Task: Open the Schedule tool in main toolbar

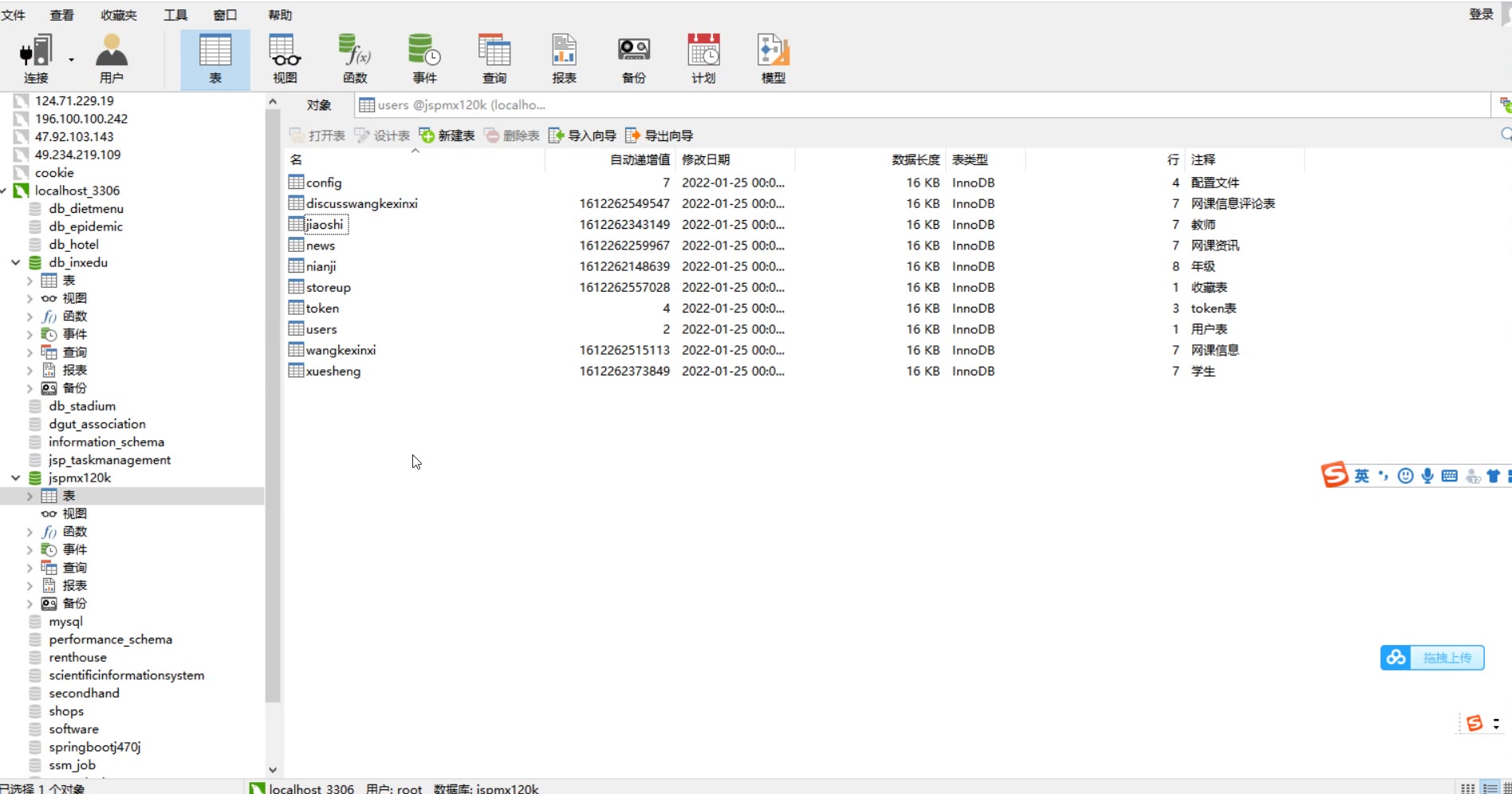Action: click(x=703, y=60)
